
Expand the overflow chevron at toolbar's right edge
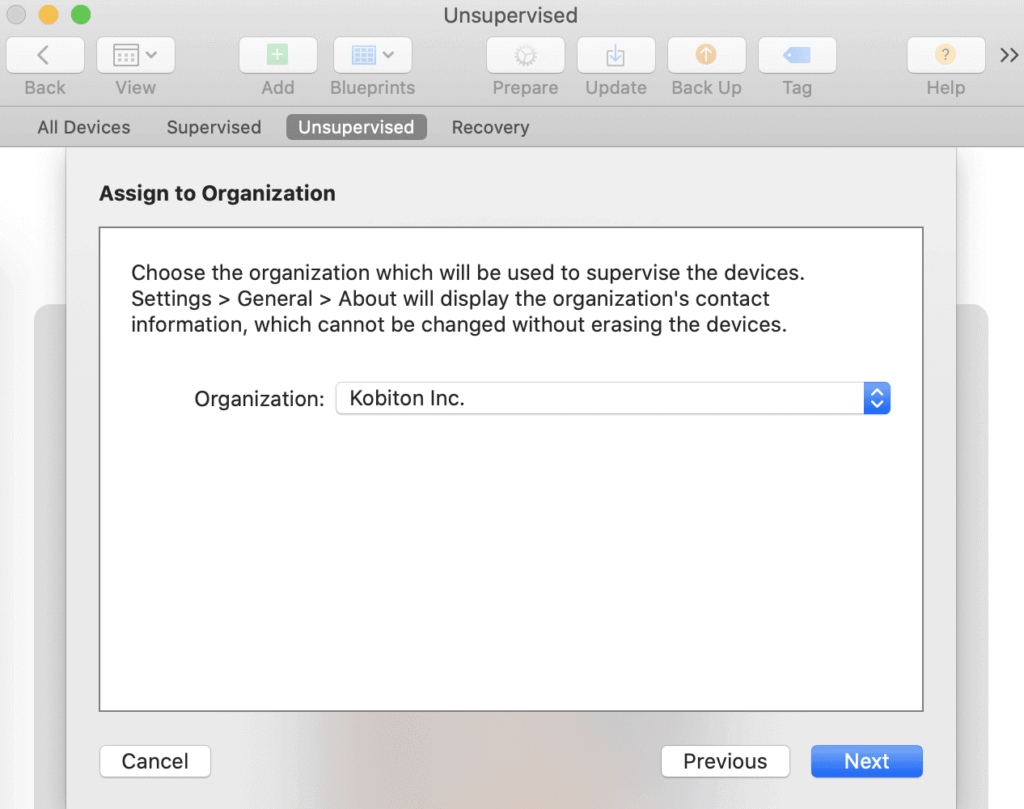tap(1009, 55)
